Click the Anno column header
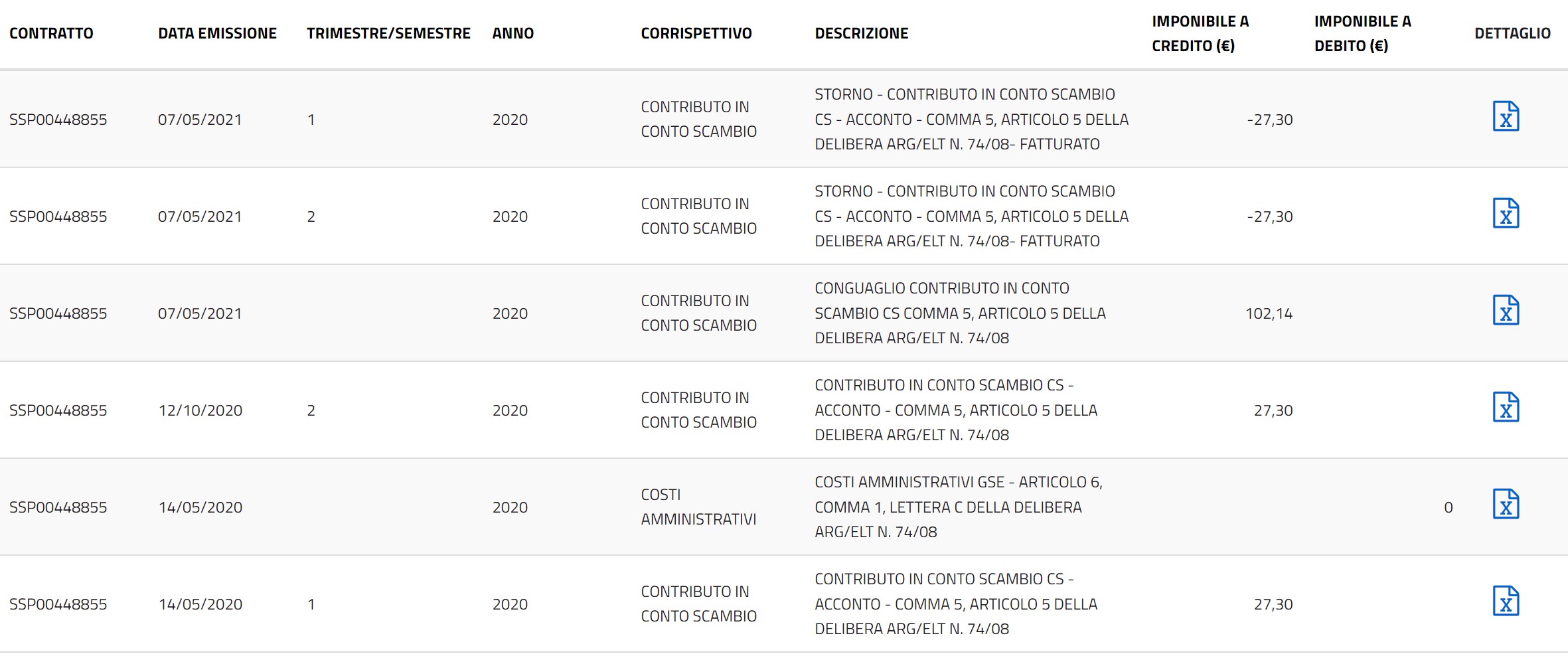Image resolution: width=1568 pixels, height=660 pixels. click(x=512, y=33)
